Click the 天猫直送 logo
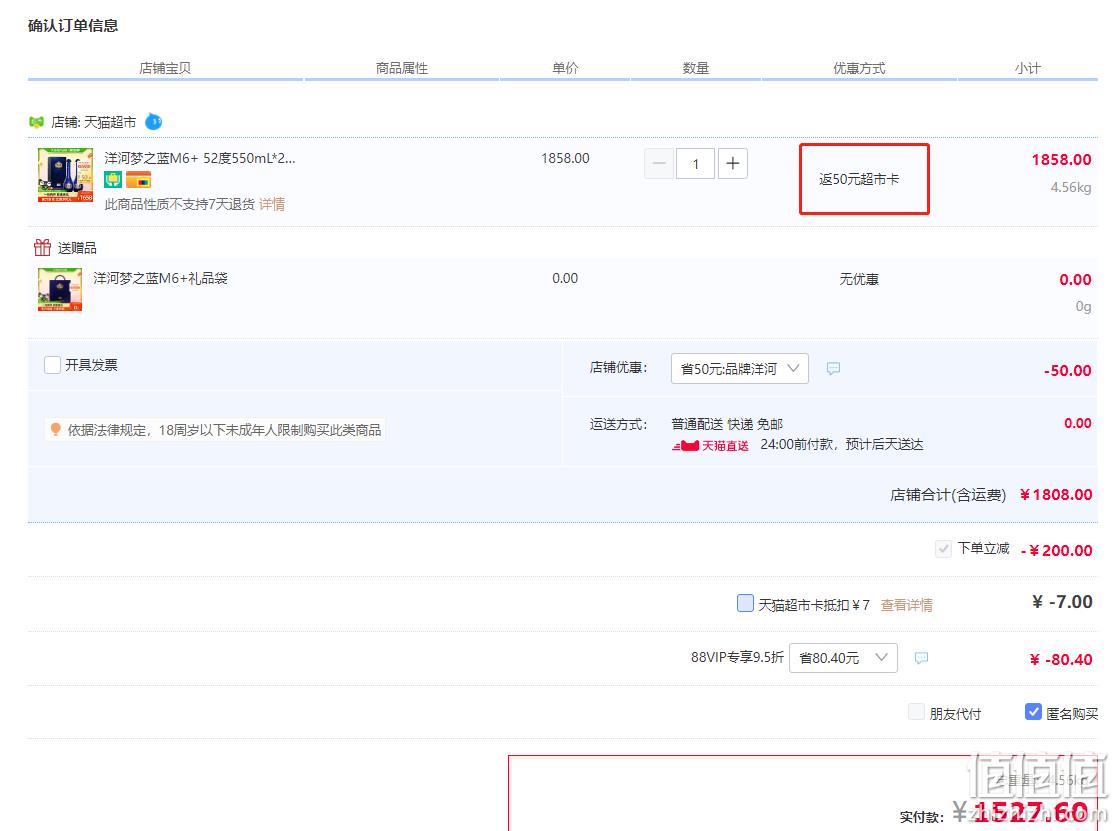Image resolution: width=1117 pixels, height=831 pixels. coord(710,446)
